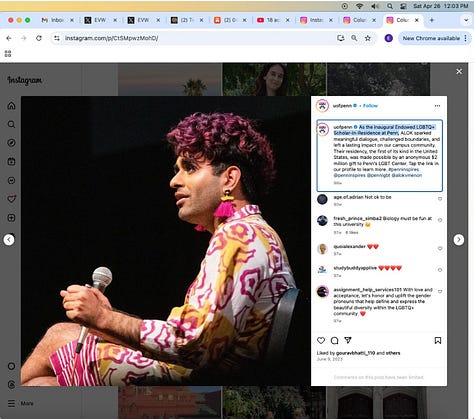Reload the page with refresh icon

point(39,38)
